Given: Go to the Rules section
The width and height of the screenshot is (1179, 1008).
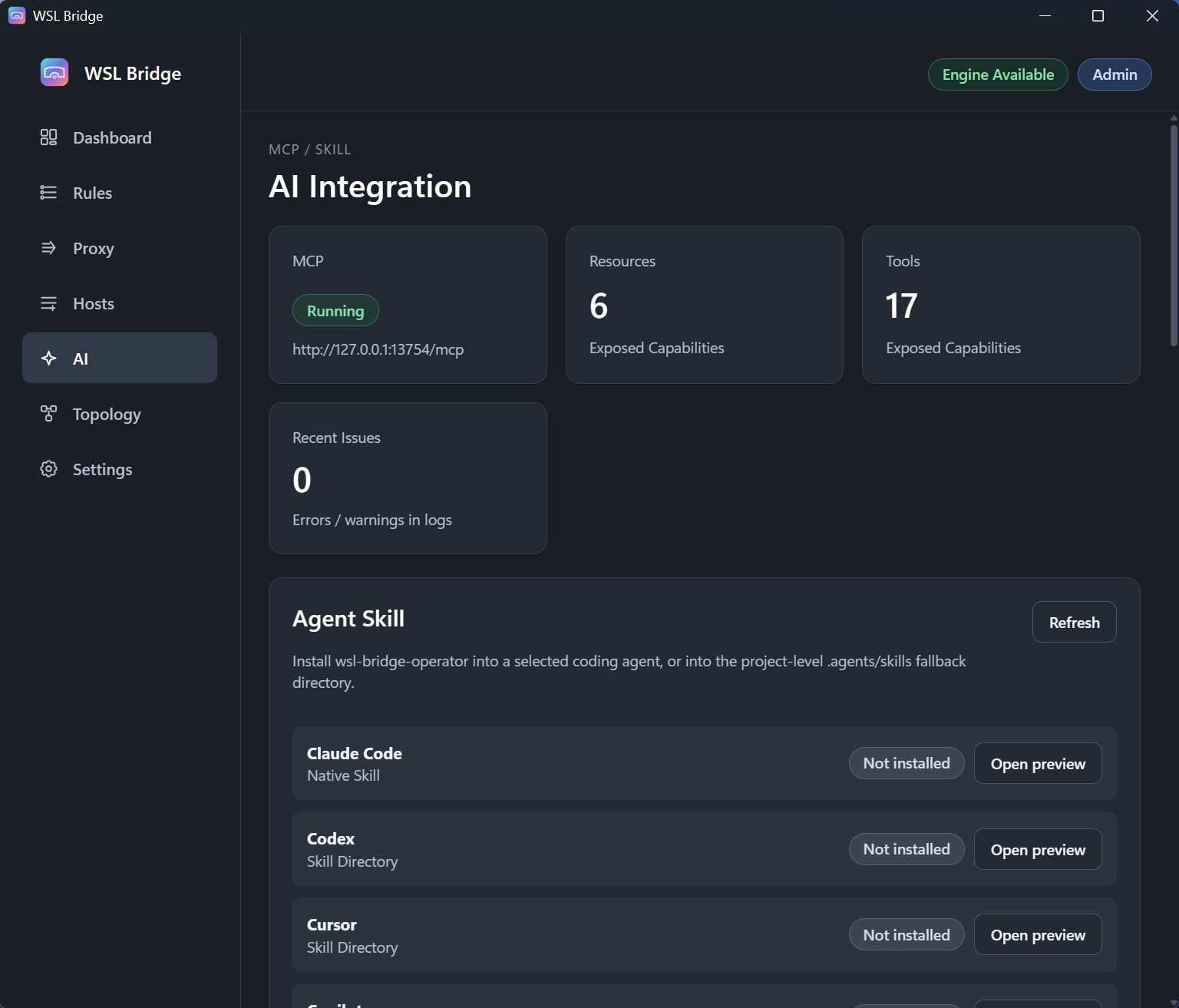Looking at the screenshot, I should click(x=120, y=193).
